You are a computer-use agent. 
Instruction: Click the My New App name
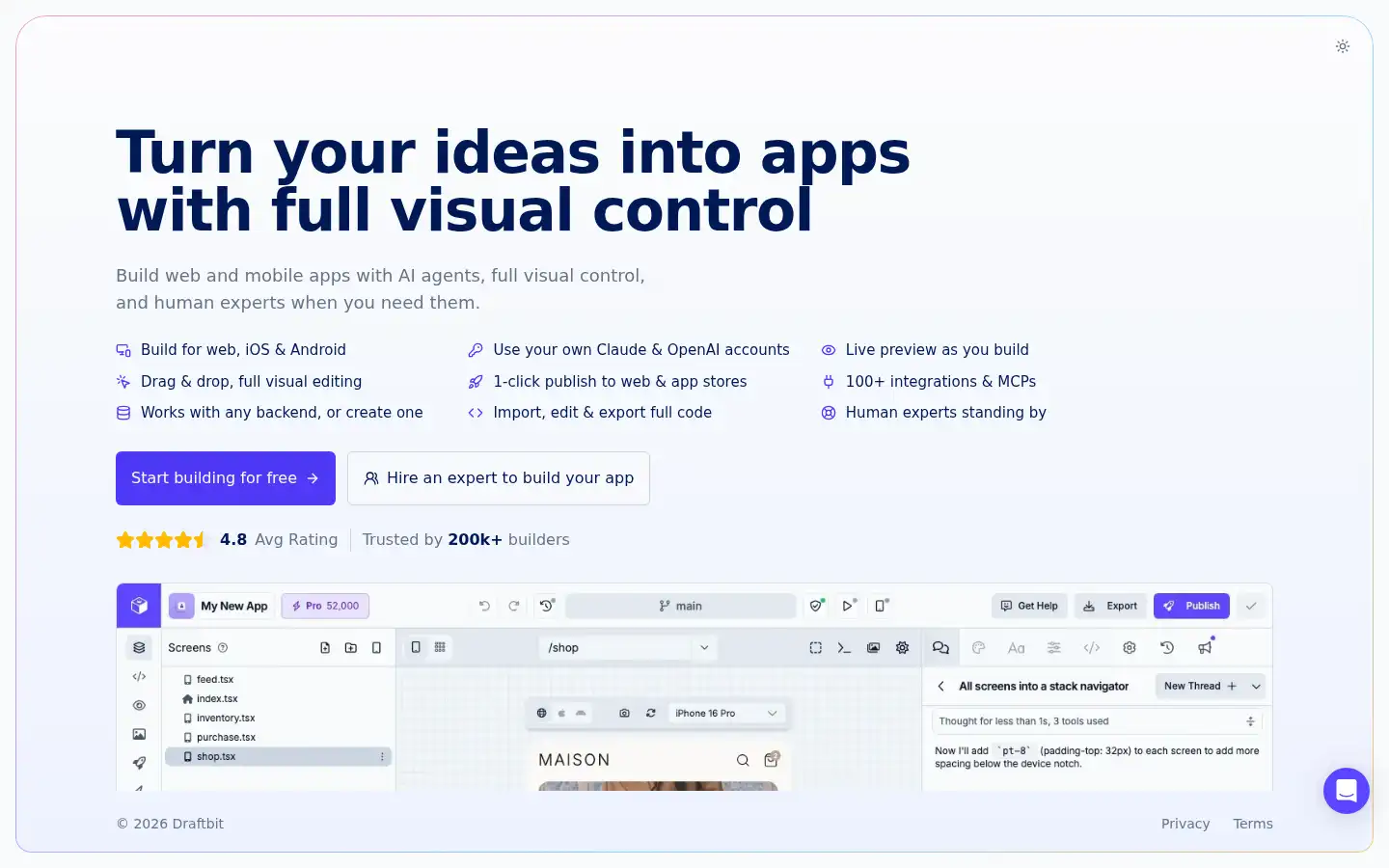(234, 606)
